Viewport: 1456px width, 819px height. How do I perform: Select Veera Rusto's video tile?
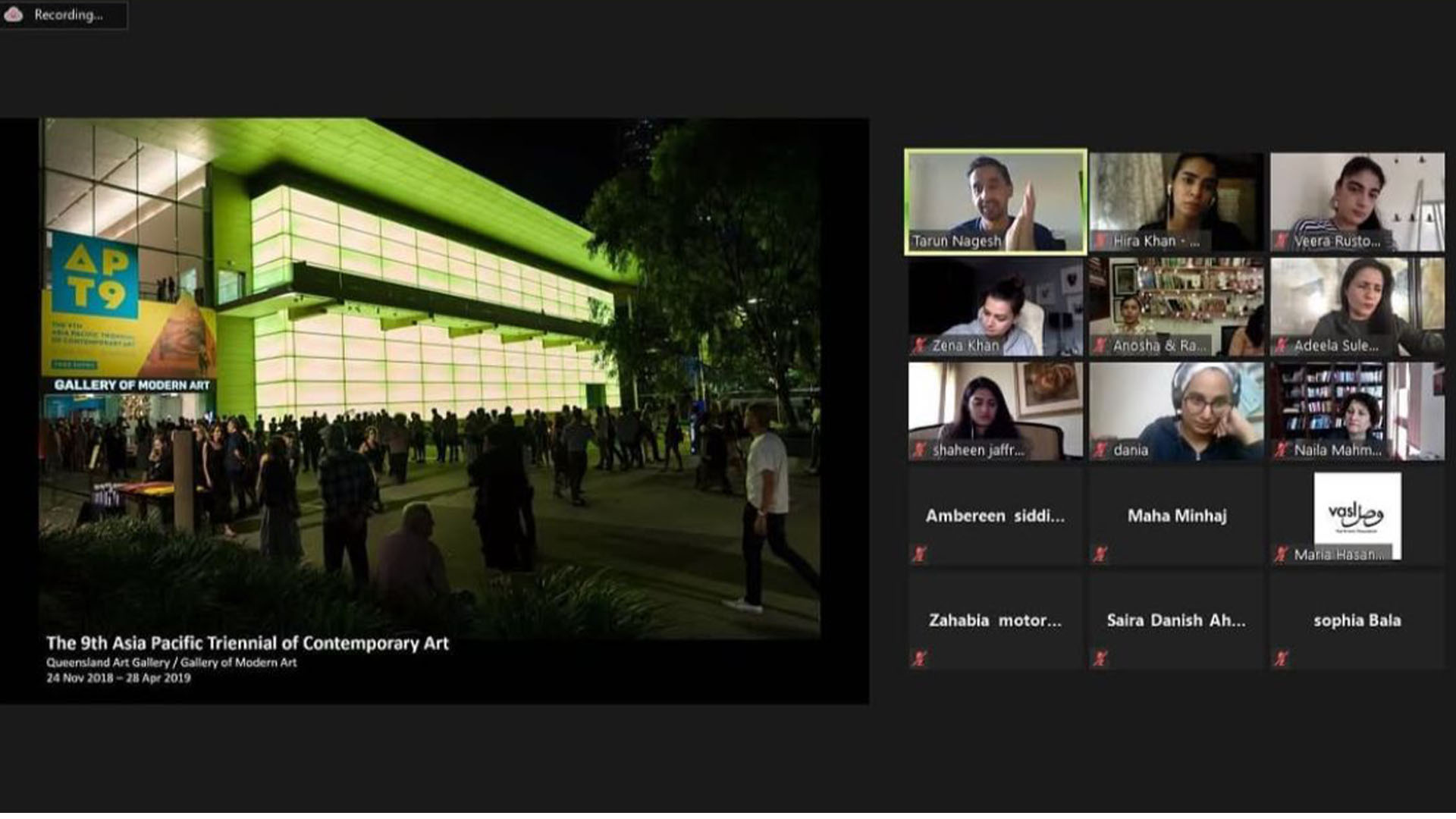pos(1357,202)
